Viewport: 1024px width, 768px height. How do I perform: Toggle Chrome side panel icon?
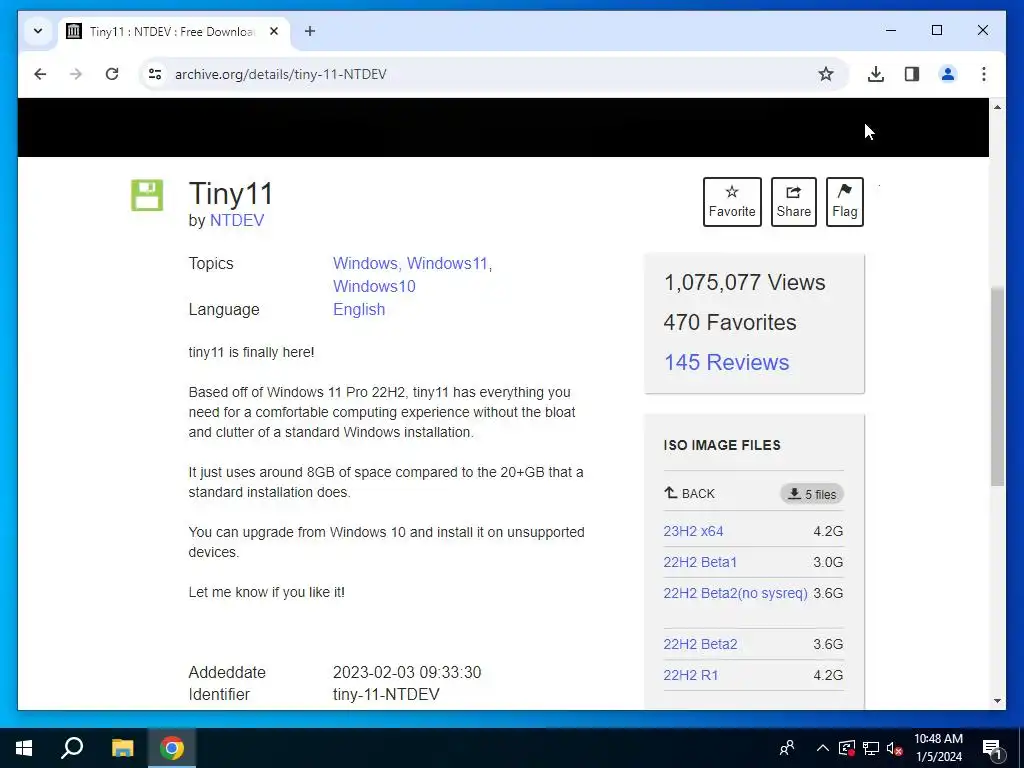[912, 74]
